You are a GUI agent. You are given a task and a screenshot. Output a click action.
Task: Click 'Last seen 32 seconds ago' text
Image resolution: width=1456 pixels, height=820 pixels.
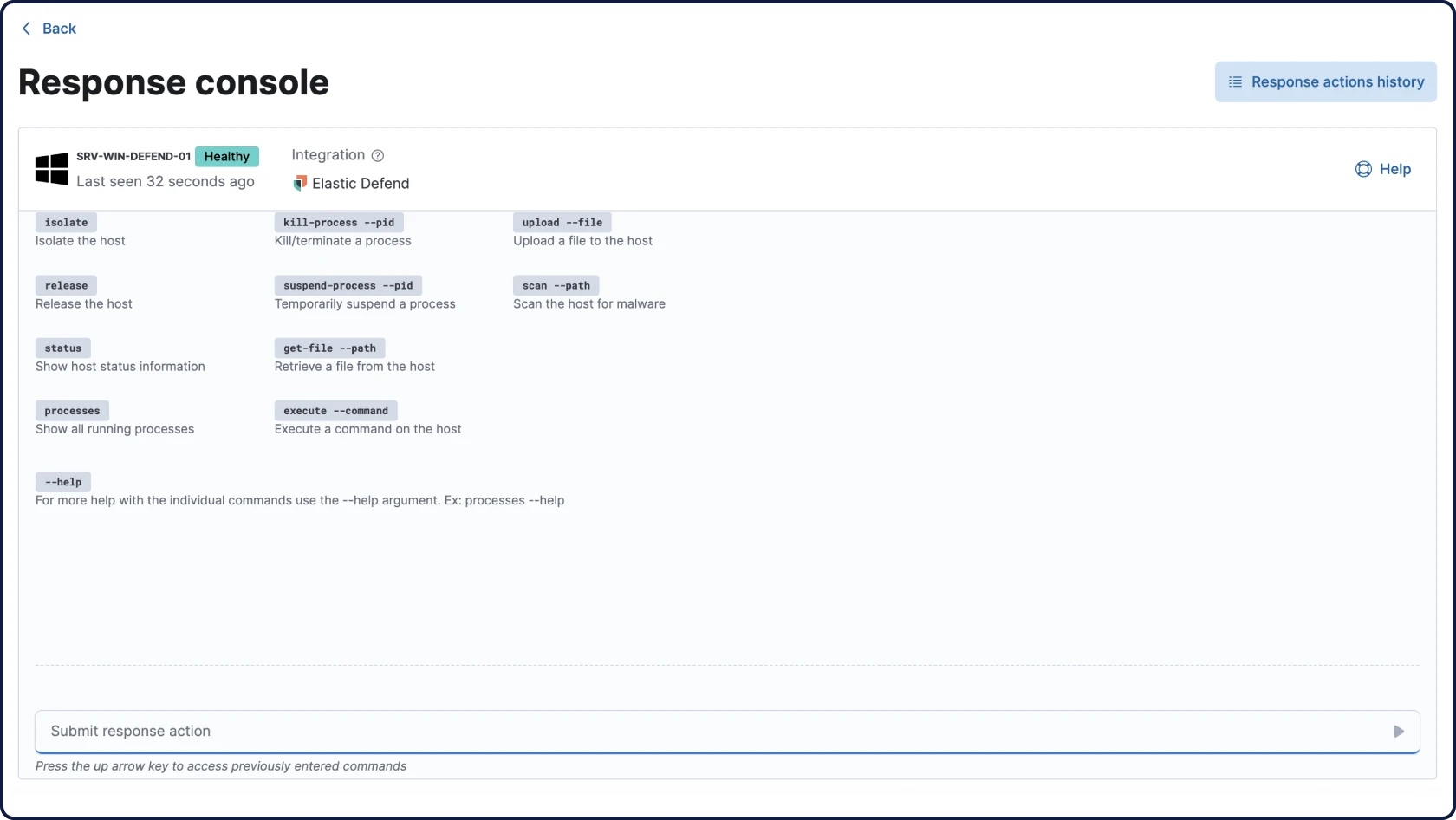point(166,181)
